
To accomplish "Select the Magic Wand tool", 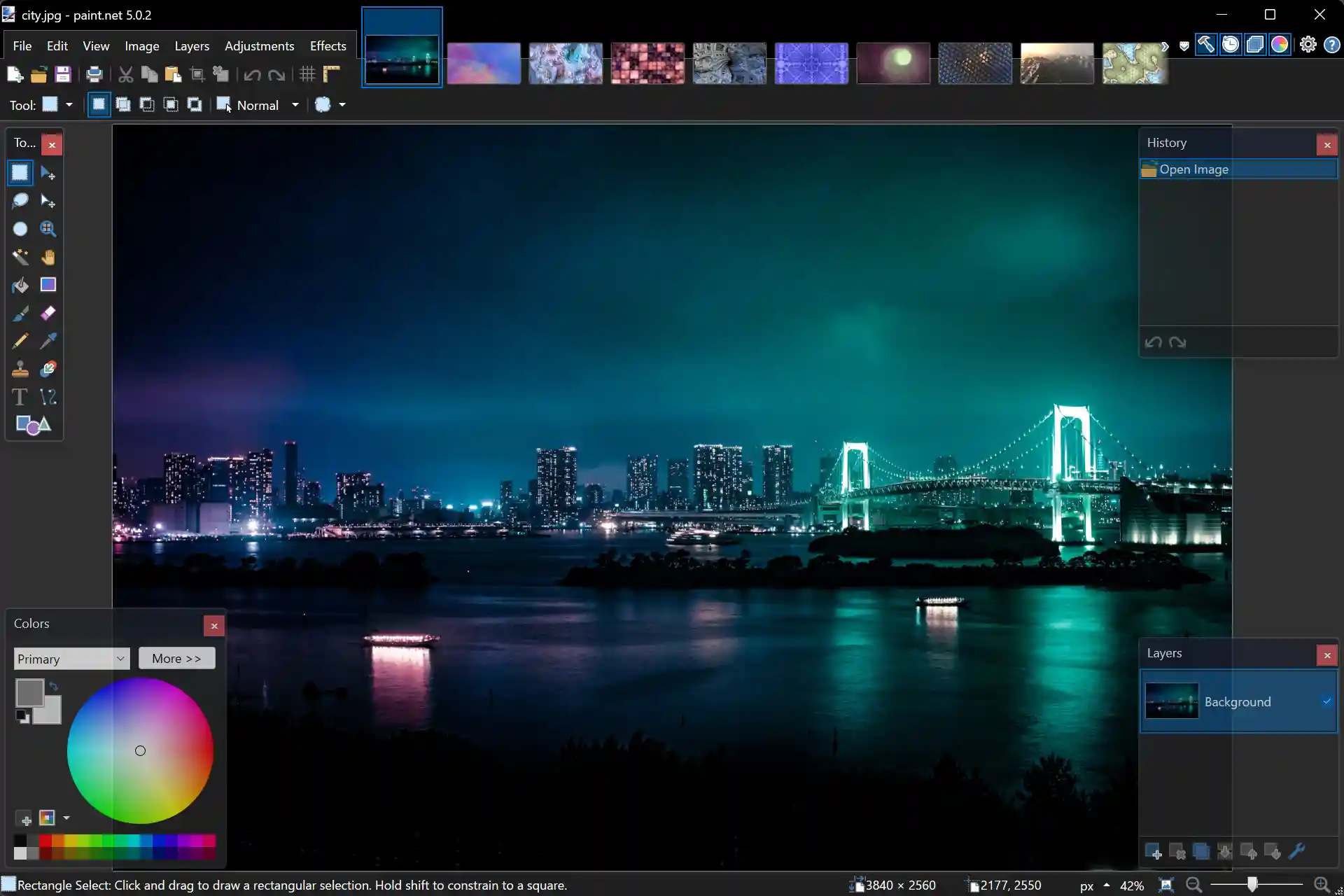I will click(x=20, y=257).
